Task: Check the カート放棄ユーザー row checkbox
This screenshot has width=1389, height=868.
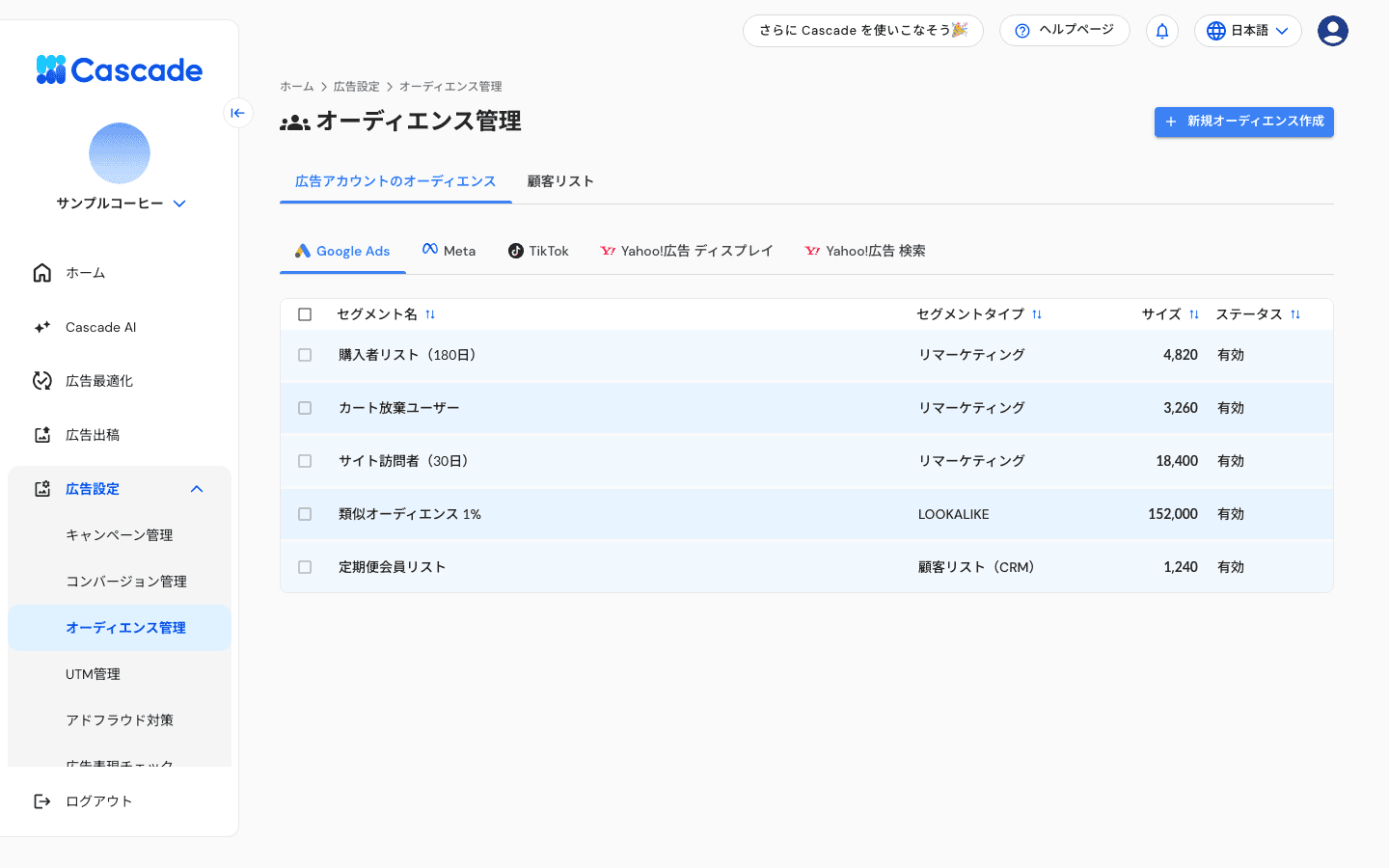Action: 305,408
